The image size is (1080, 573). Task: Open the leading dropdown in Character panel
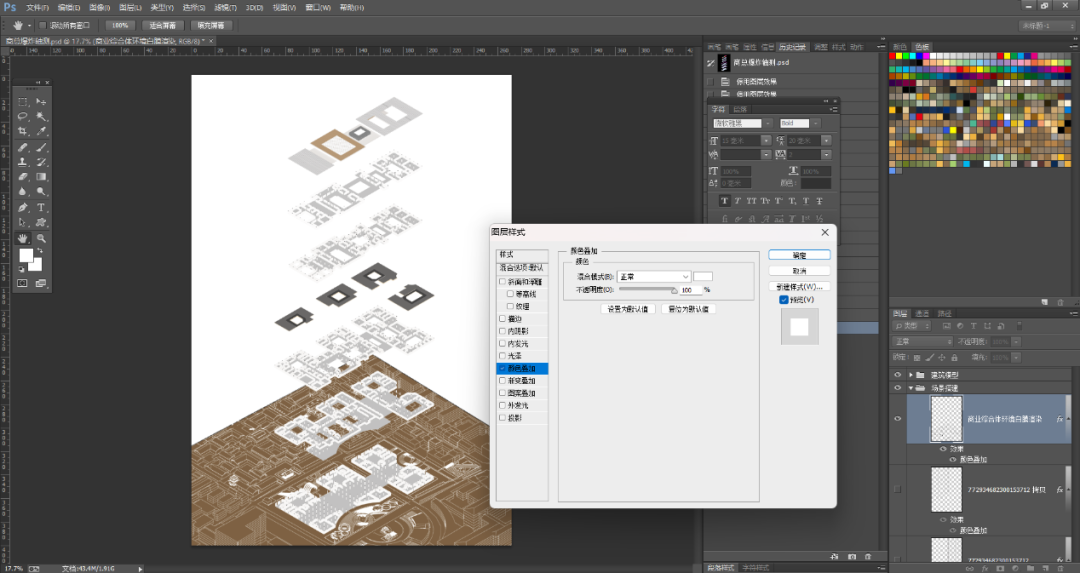point(826,140)
